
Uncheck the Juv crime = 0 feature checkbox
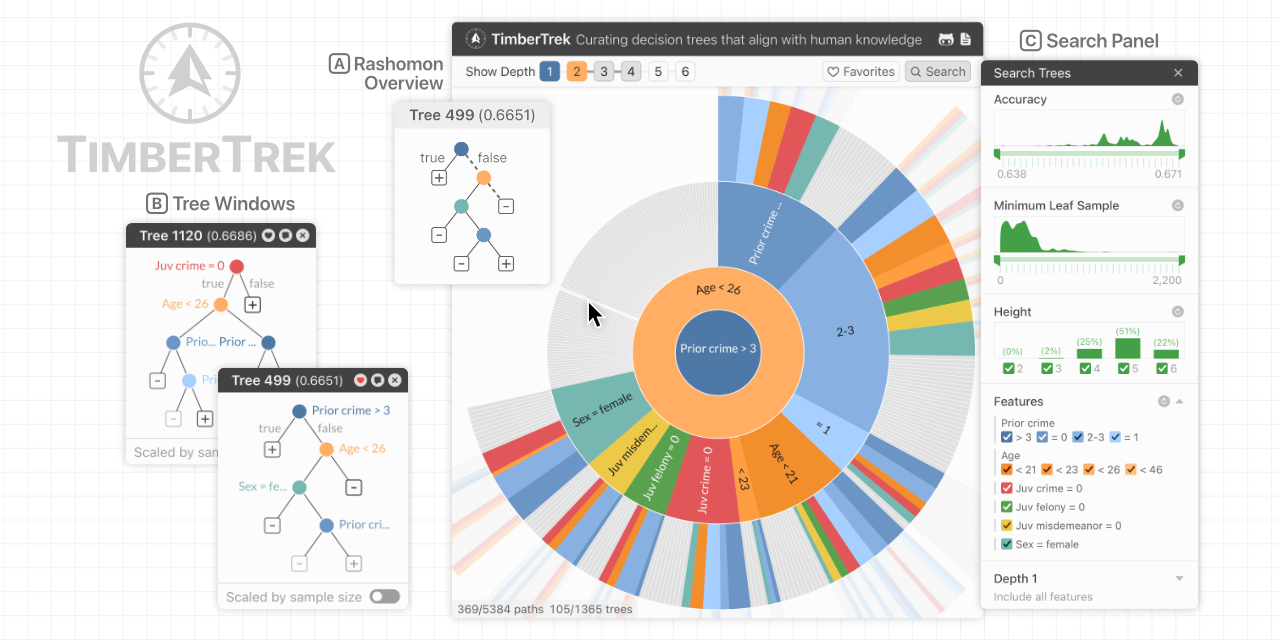point(1007,488)
